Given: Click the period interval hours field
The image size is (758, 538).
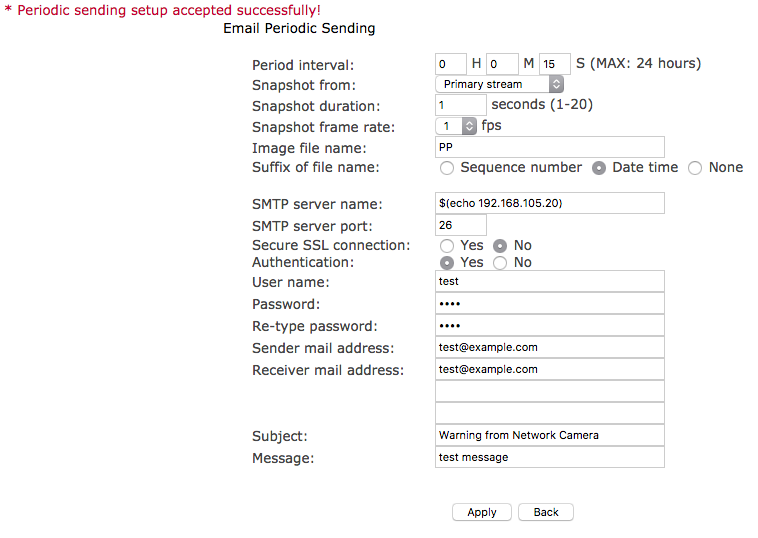Looking at the screenshot, I should click(451, 64).
